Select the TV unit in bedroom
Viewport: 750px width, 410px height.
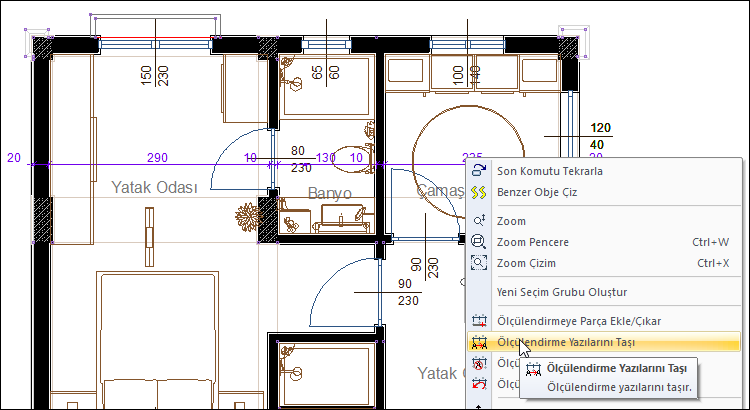click(149, 237)
